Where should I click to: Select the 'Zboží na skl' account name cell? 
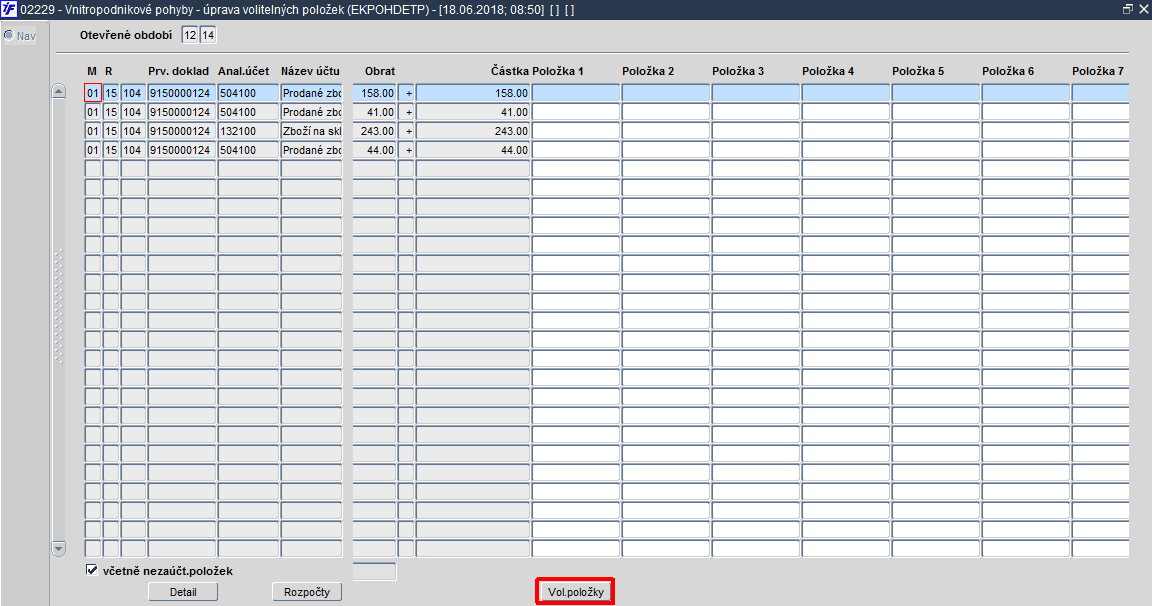click(312, 131)
